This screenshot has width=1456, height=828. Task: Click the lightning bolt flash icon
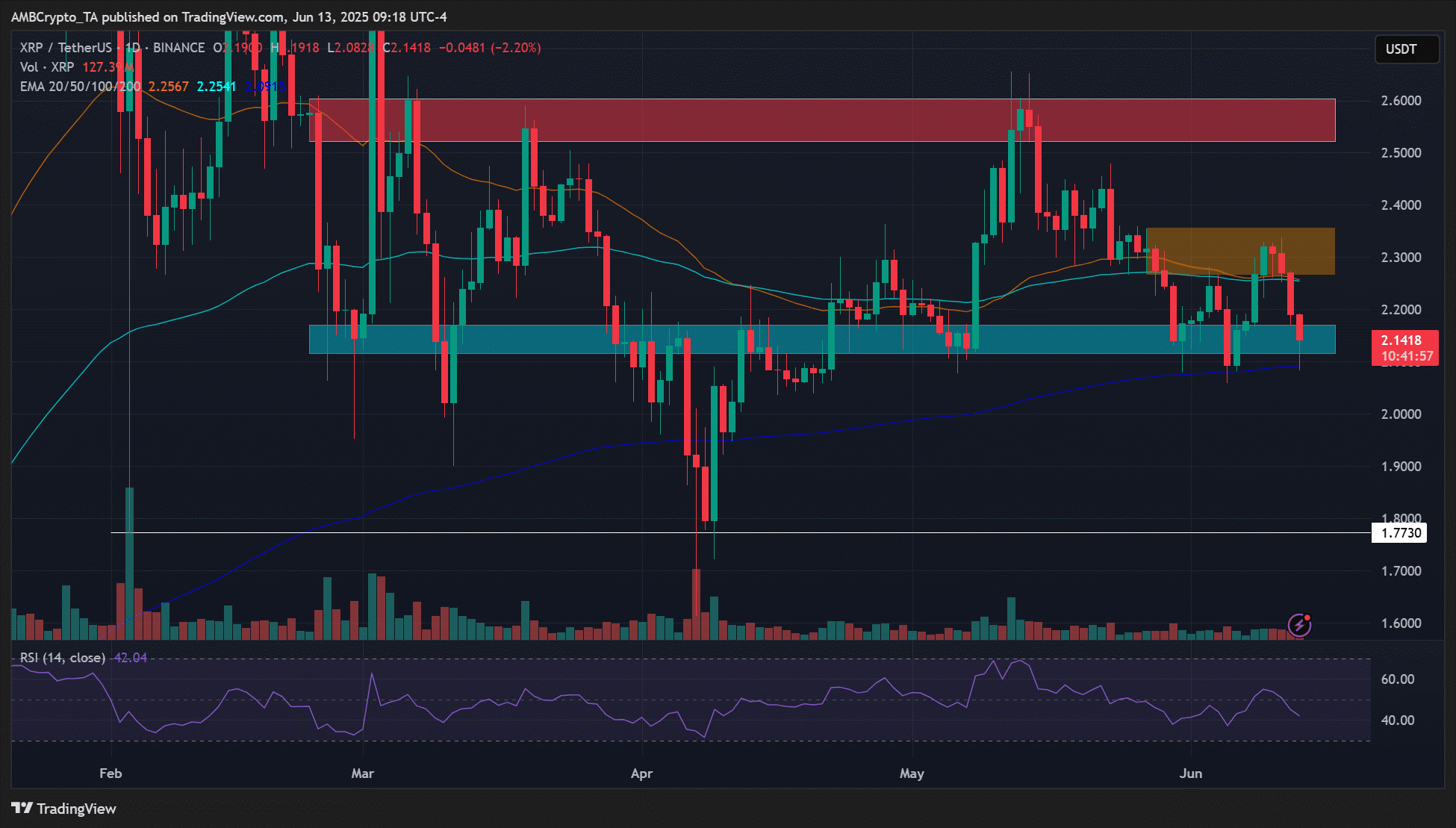[1299, 624]
